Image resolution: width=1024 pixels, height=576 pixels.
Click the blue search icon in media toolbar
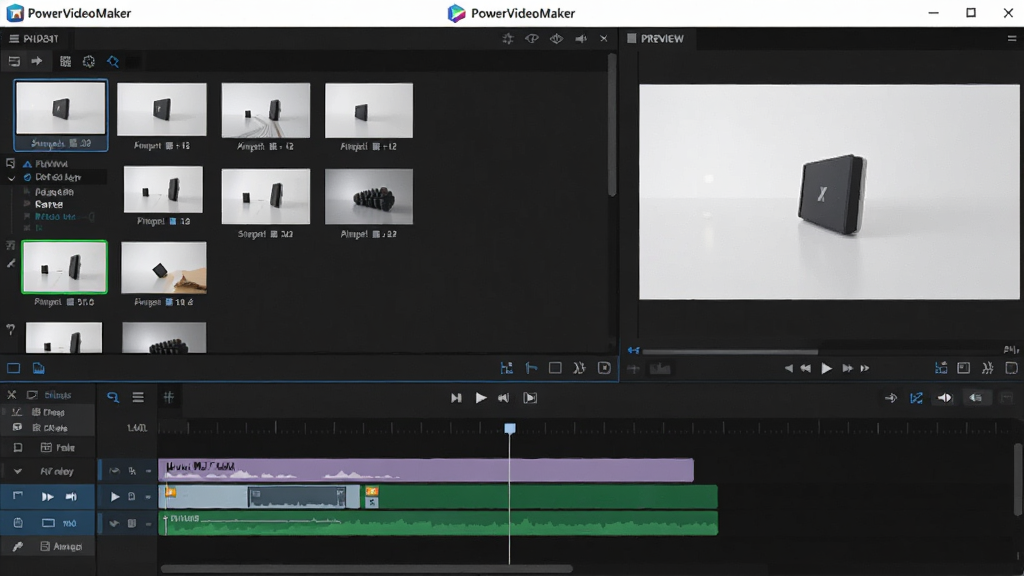[x=113, y=61]
